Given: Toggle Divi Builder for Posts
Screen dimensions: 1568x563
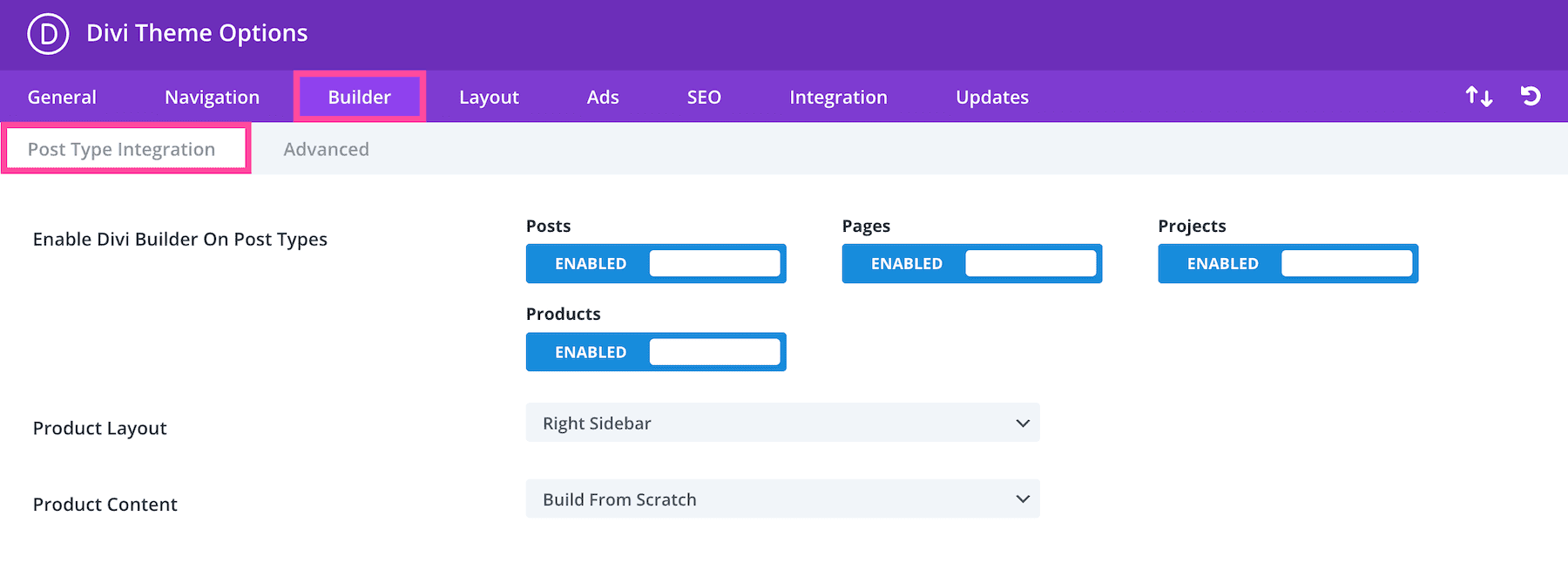Looking at the screenshot, I should (656, 263).
